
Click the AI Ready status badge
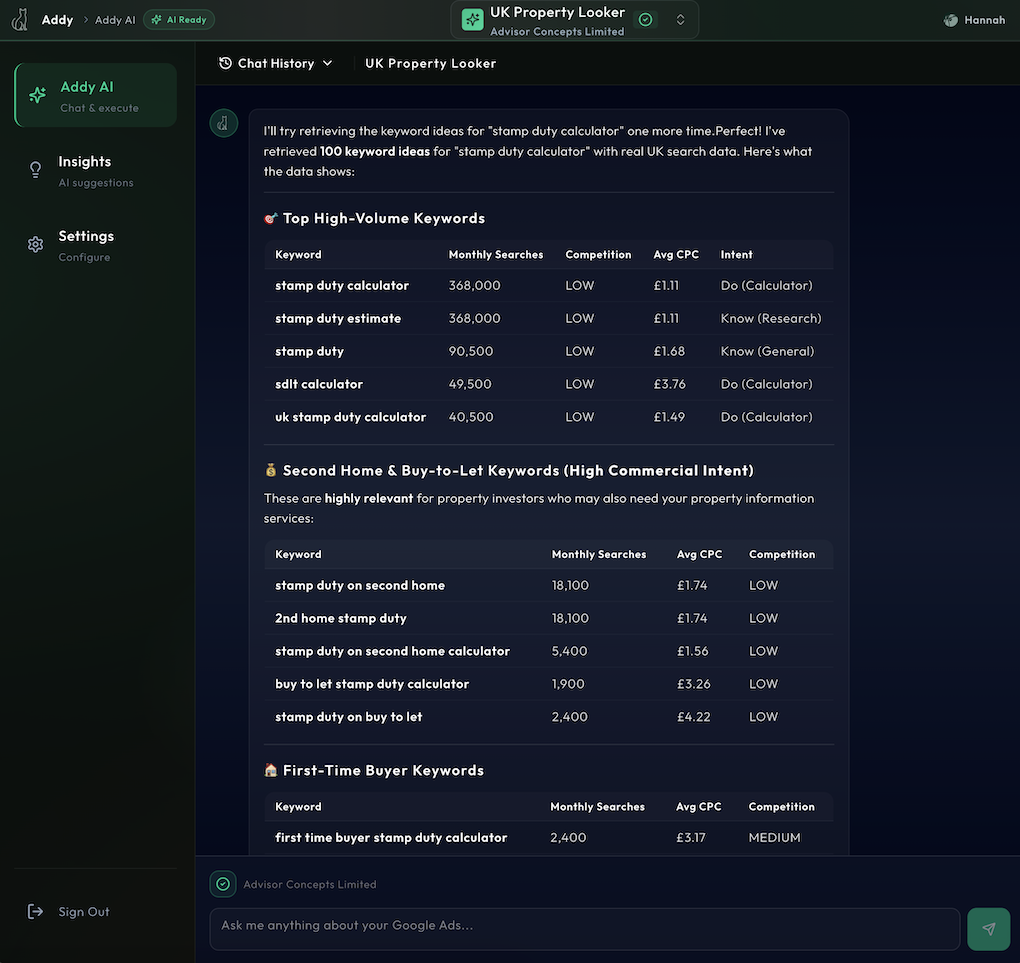coord(179,20)
